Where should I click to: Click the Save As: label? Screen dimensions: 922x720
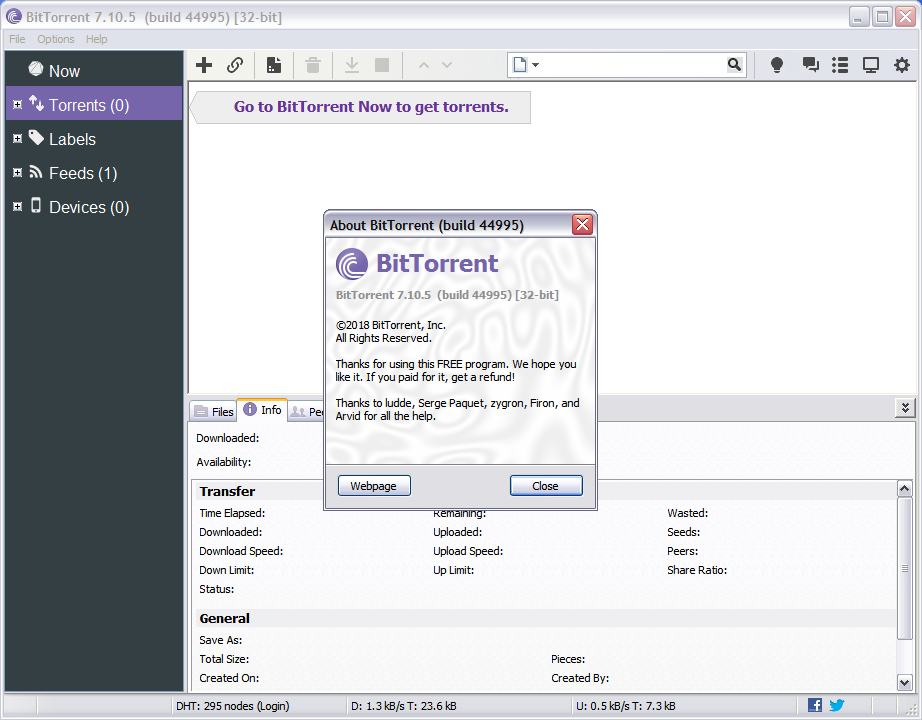(221, 640)
